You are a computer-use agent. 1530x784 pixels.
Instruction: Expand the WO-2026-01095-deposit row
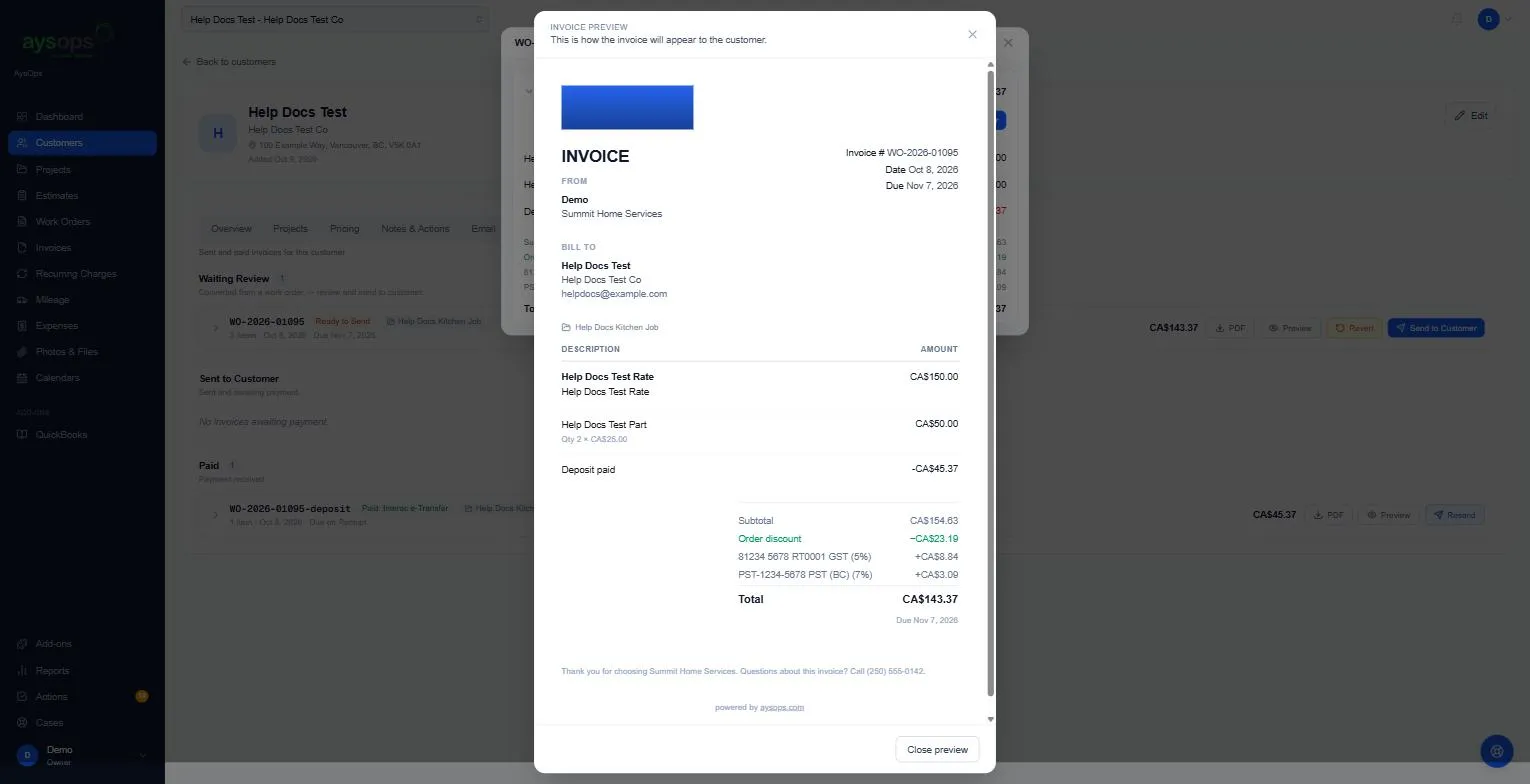[x=216, y=515]
